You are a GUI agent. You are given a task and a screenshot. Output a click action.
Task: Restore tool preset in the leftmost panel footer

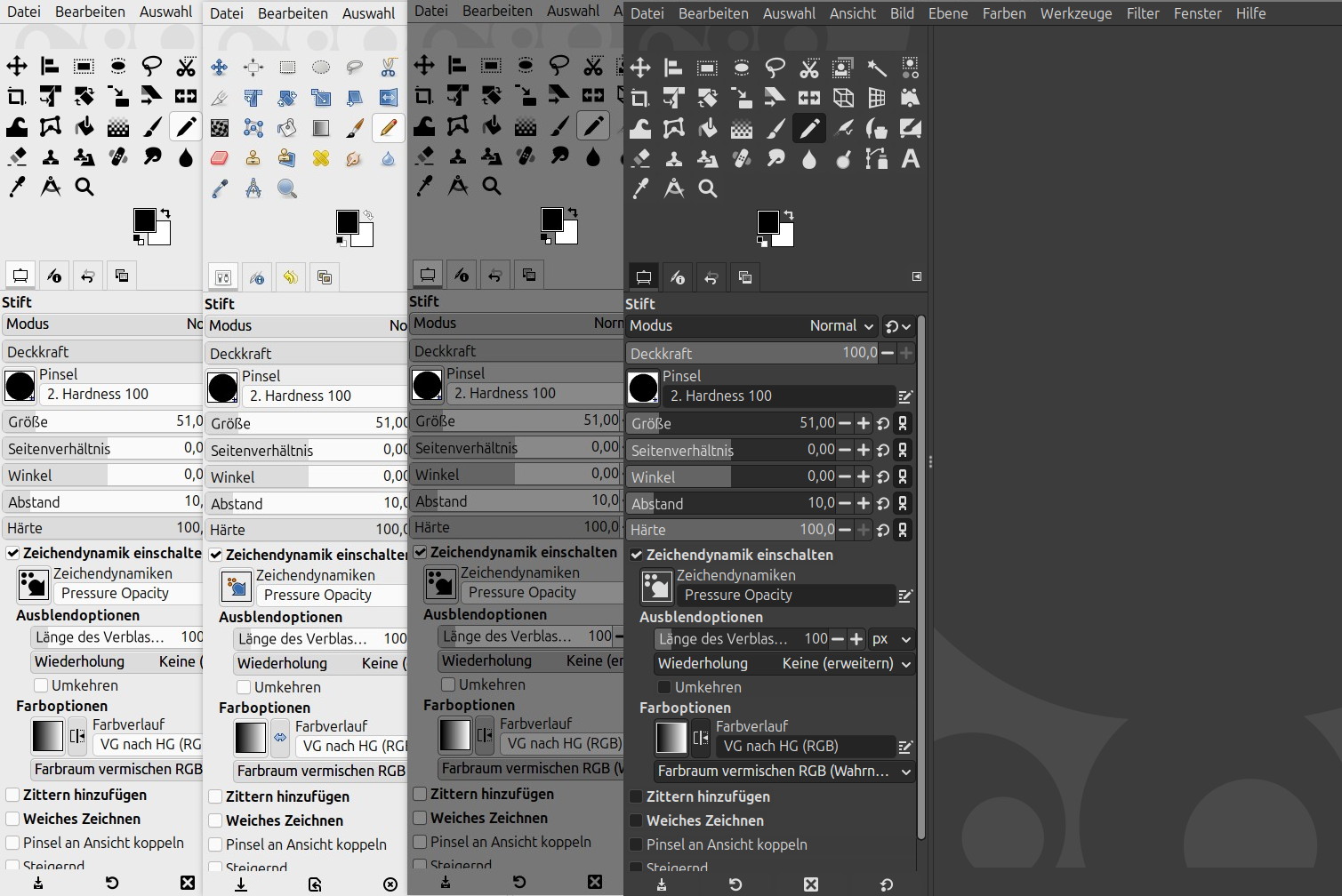112,883
